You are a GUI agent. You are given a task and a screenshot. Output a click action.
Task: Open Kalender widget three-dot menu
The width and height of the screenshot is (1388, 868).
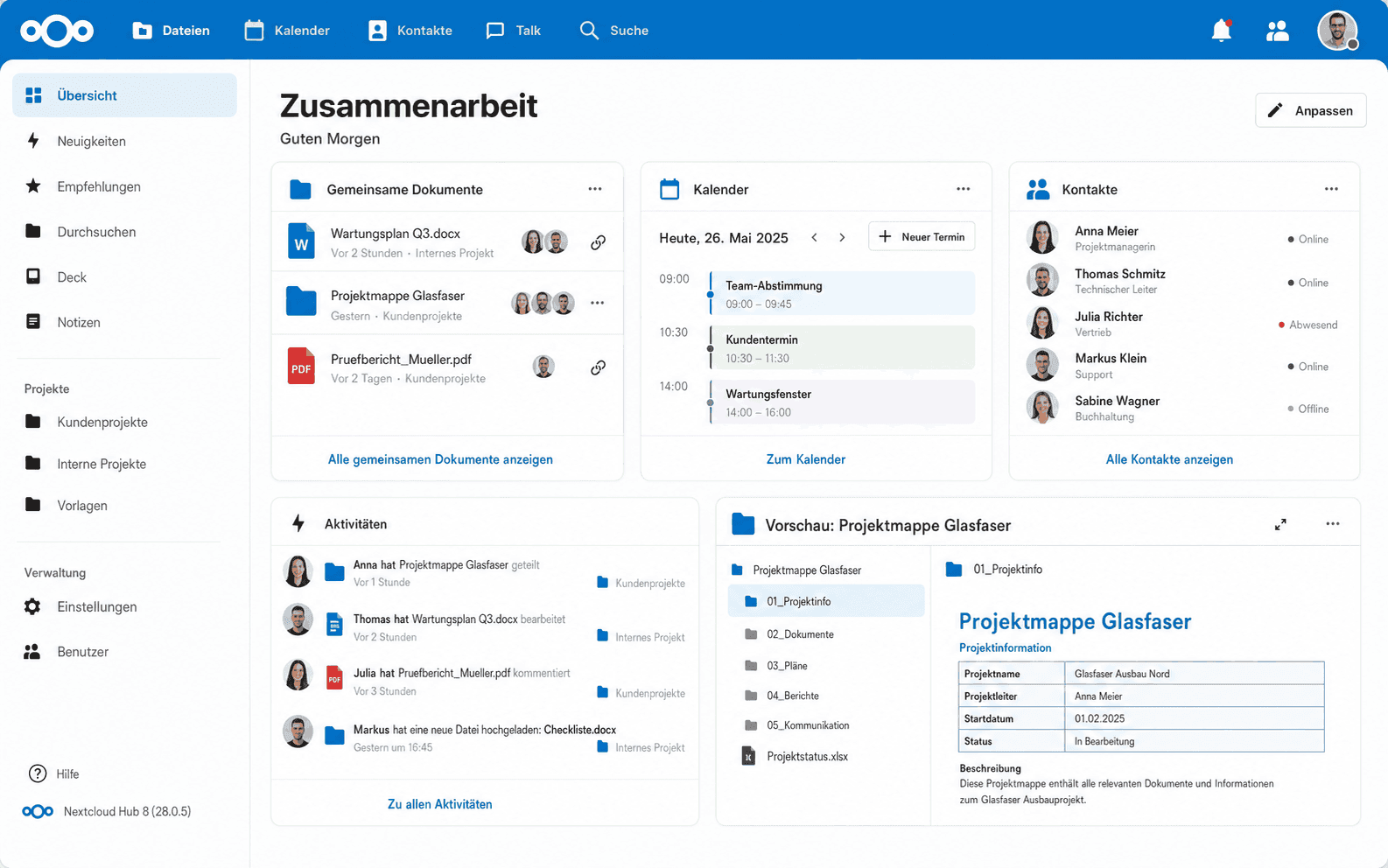point(964,189)
